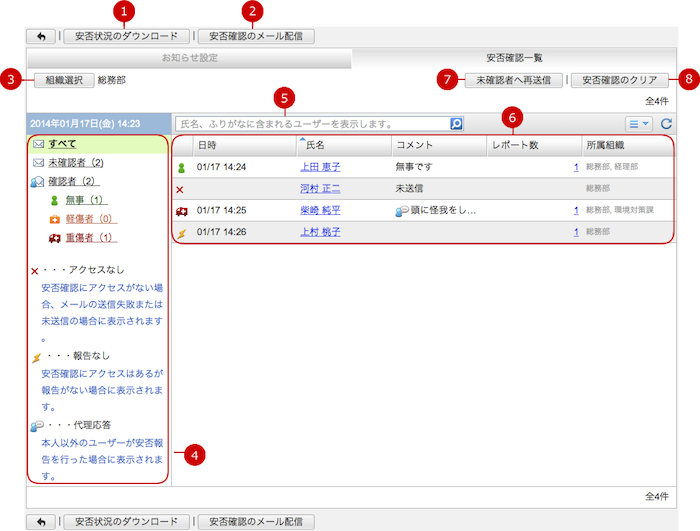
Task: Open user 上村 桃子 link
Action: point(320,232)
